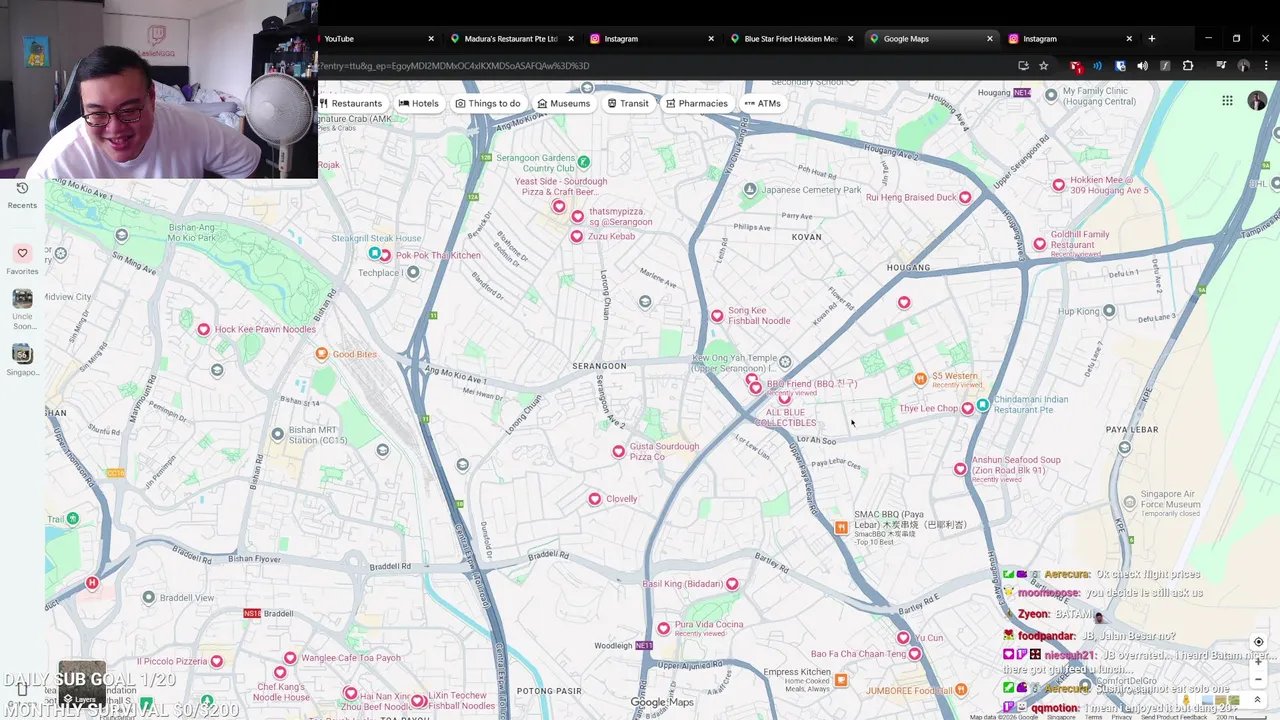Open the Chrome profile avatar
Viewport: 1280px width, 720px height.
click(x=1243, y=66)
